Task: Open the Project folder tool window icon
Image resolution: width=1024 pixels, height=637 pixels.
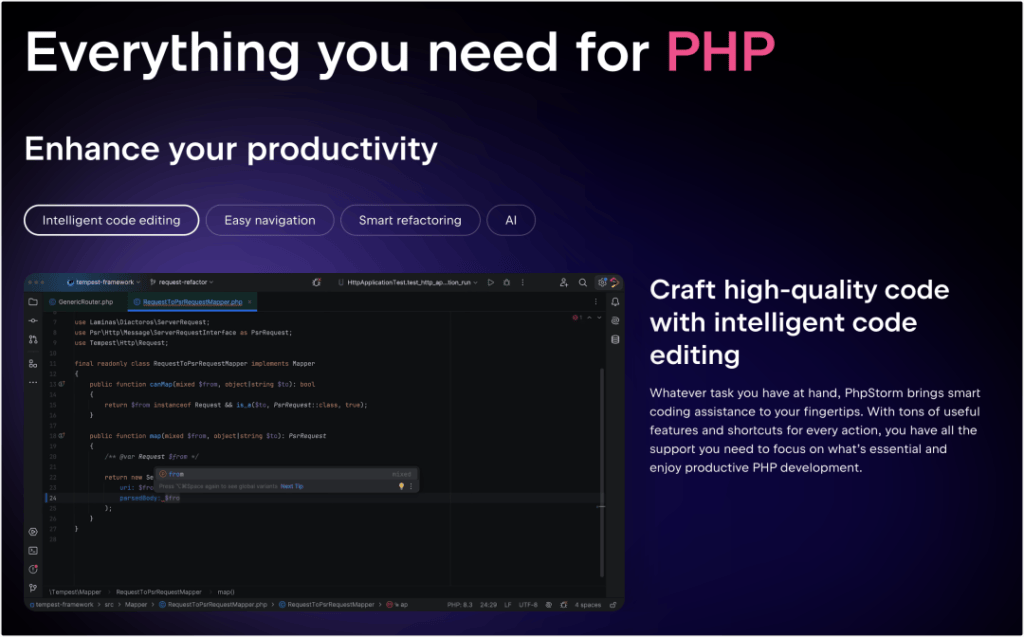Action: pyautogui.click(x=33, y=301)
